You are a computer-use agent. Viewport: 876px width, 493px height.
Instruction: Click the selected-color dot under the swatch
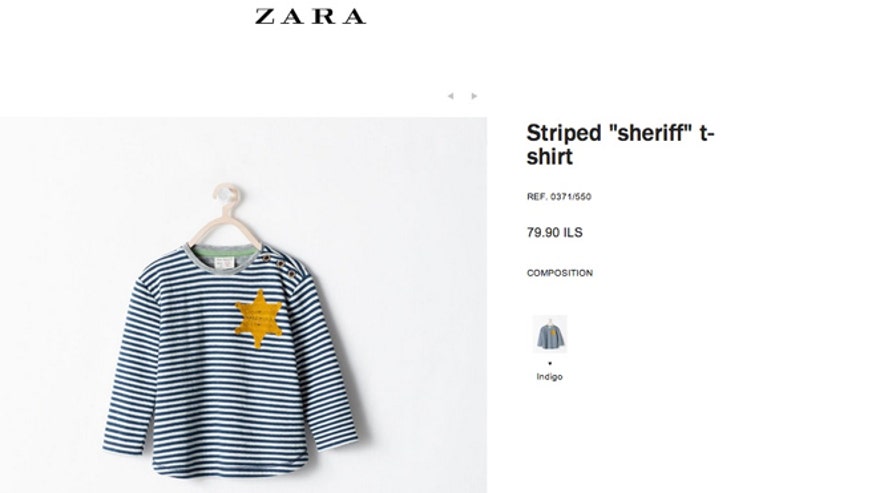tap(550, 363)
